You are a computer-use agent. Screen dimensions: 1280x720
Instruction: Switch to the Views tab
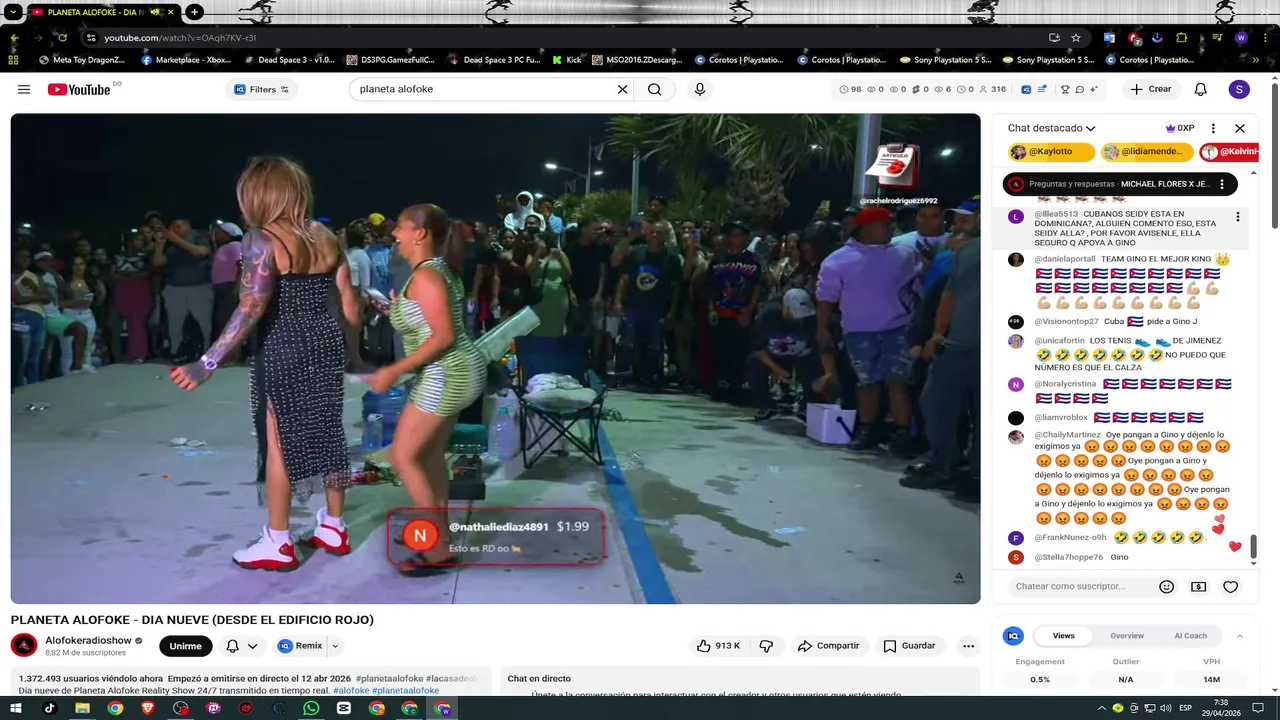click(x=1063, y=636)
